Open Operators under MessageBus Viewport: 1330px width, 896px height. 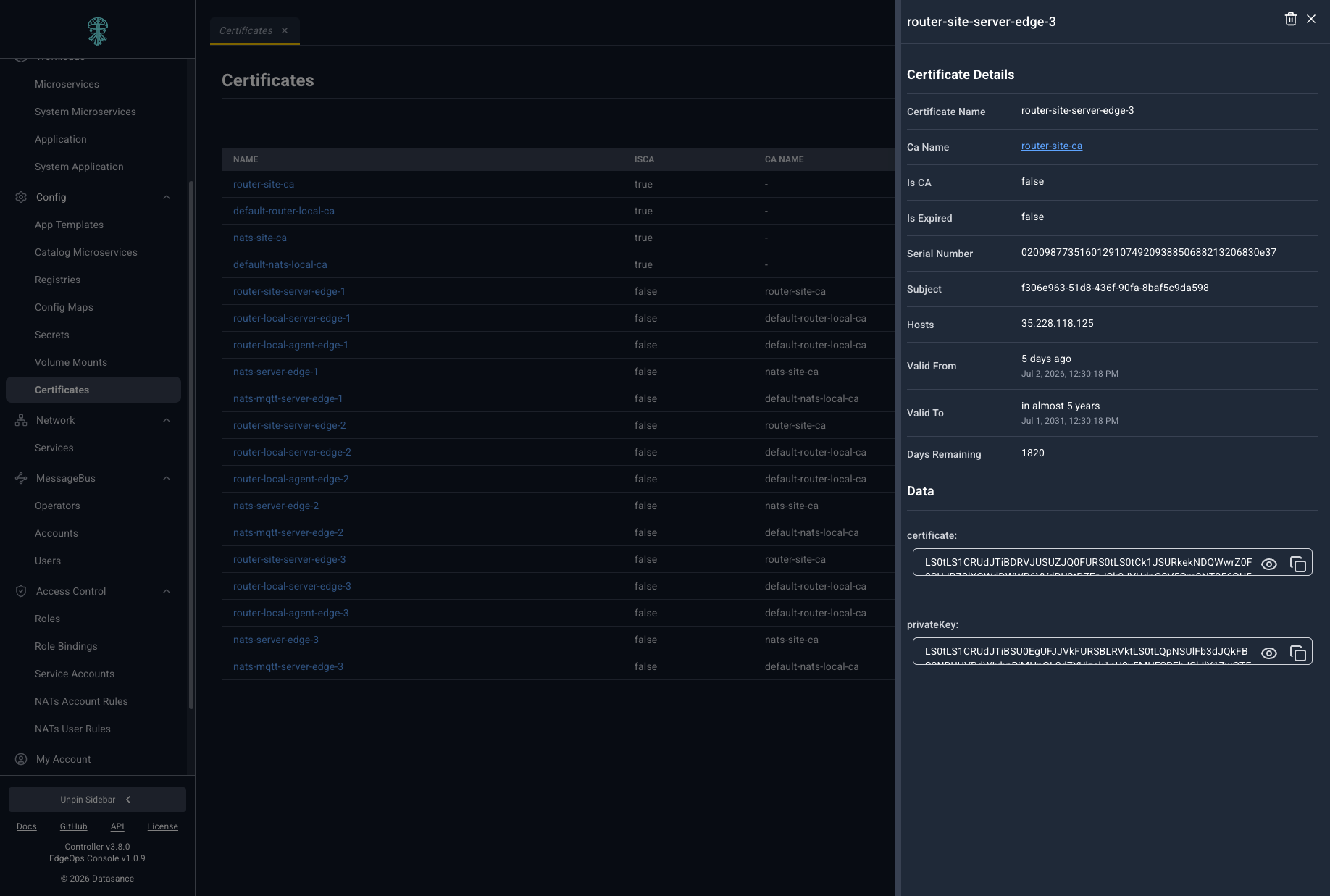coord(57,506)
